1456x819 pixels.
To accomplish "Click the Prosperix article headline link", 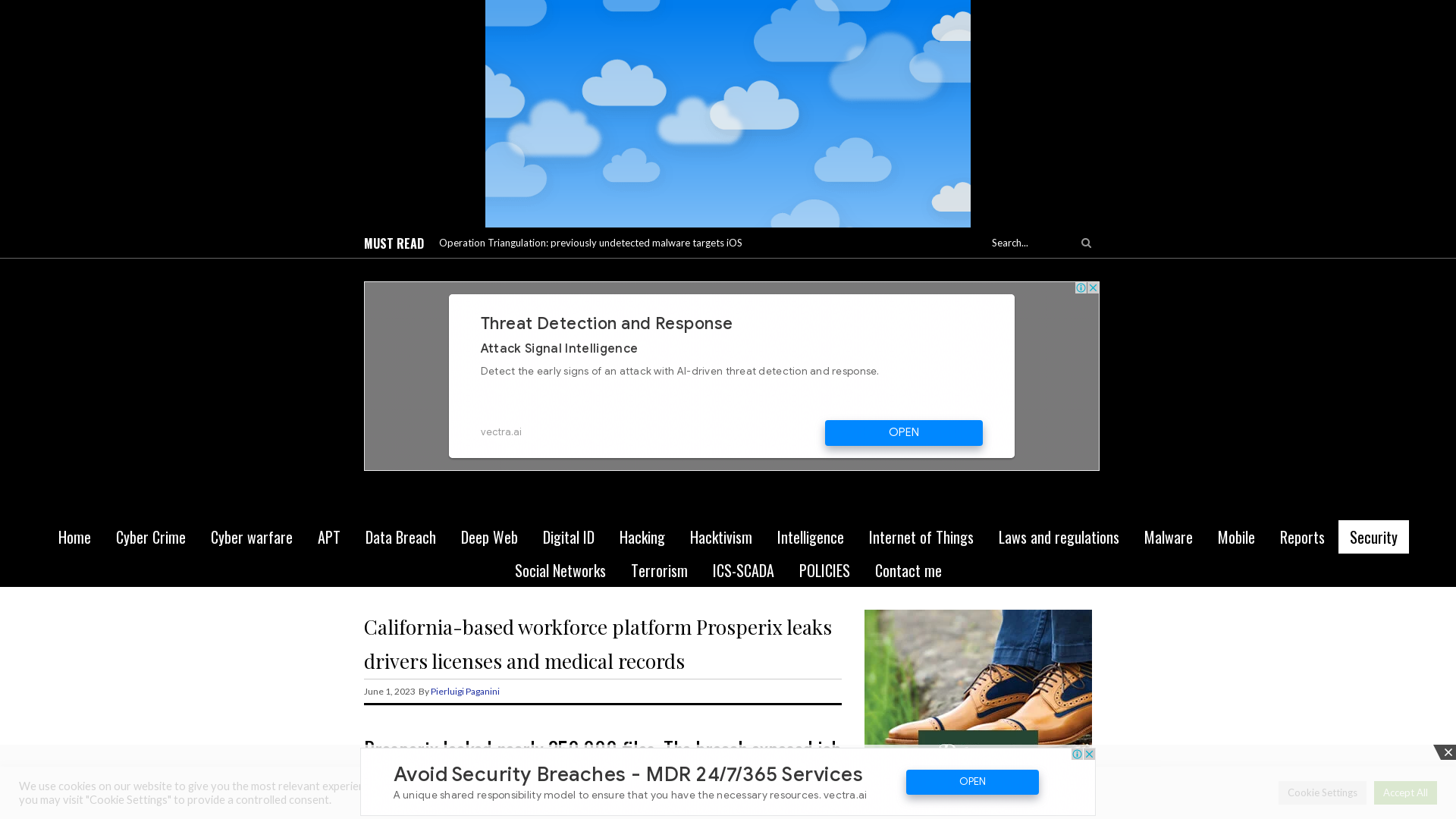I will tap(598, 644).
